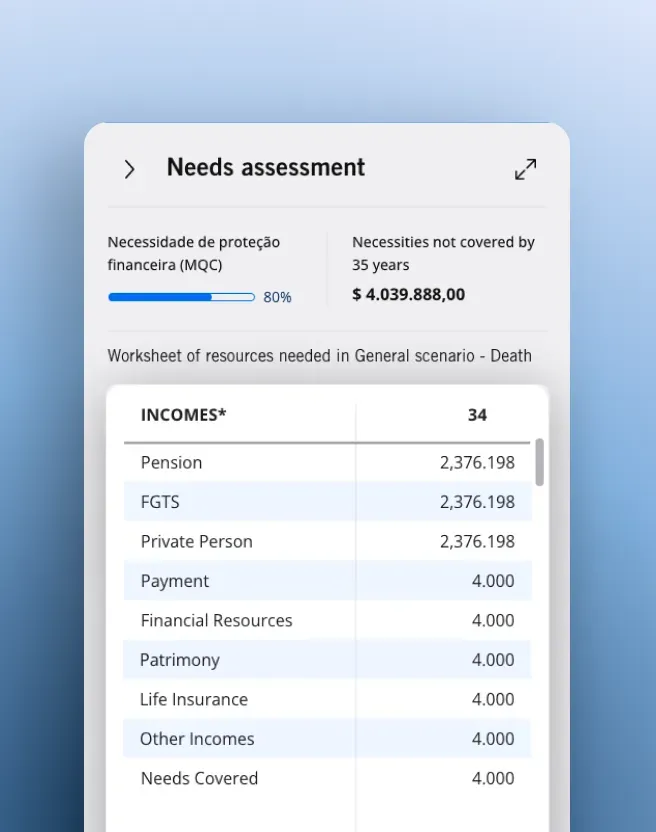Click the Financial Resources value 4.000

[x=493, y=621]
